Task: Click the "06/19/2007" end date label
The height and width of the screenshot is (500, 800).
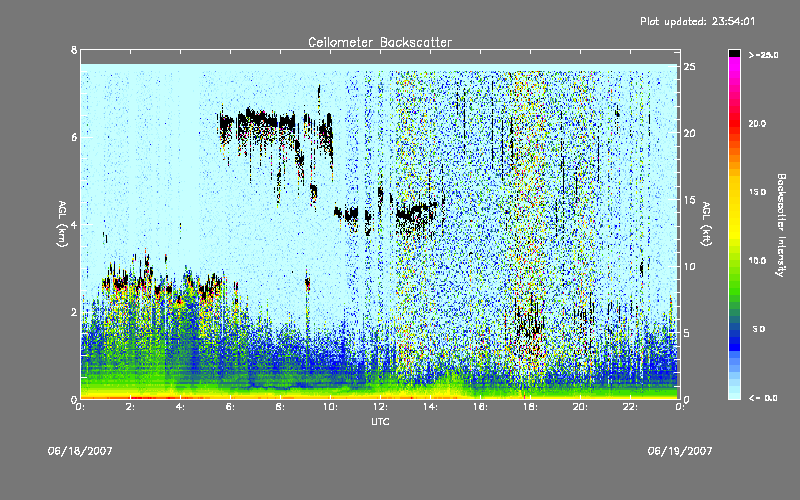Action: pos(680,451)
